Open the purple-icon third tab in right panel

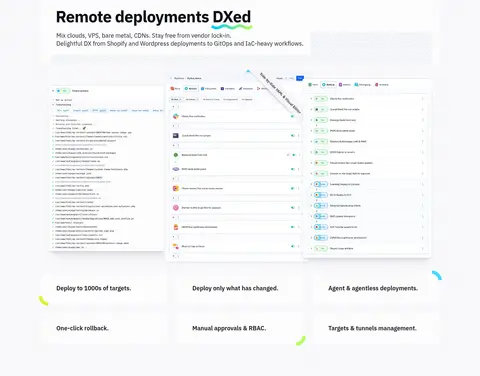[345, 85]
